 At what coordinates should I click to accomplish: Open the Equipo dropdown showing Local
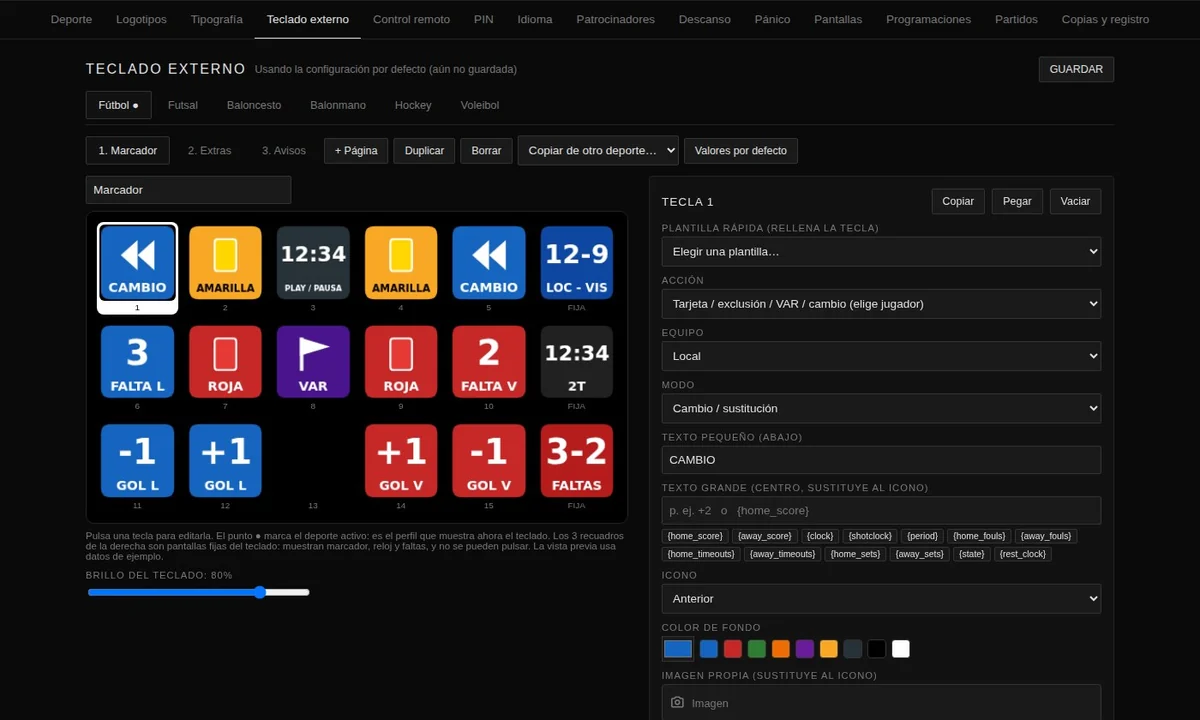point(881,356)
